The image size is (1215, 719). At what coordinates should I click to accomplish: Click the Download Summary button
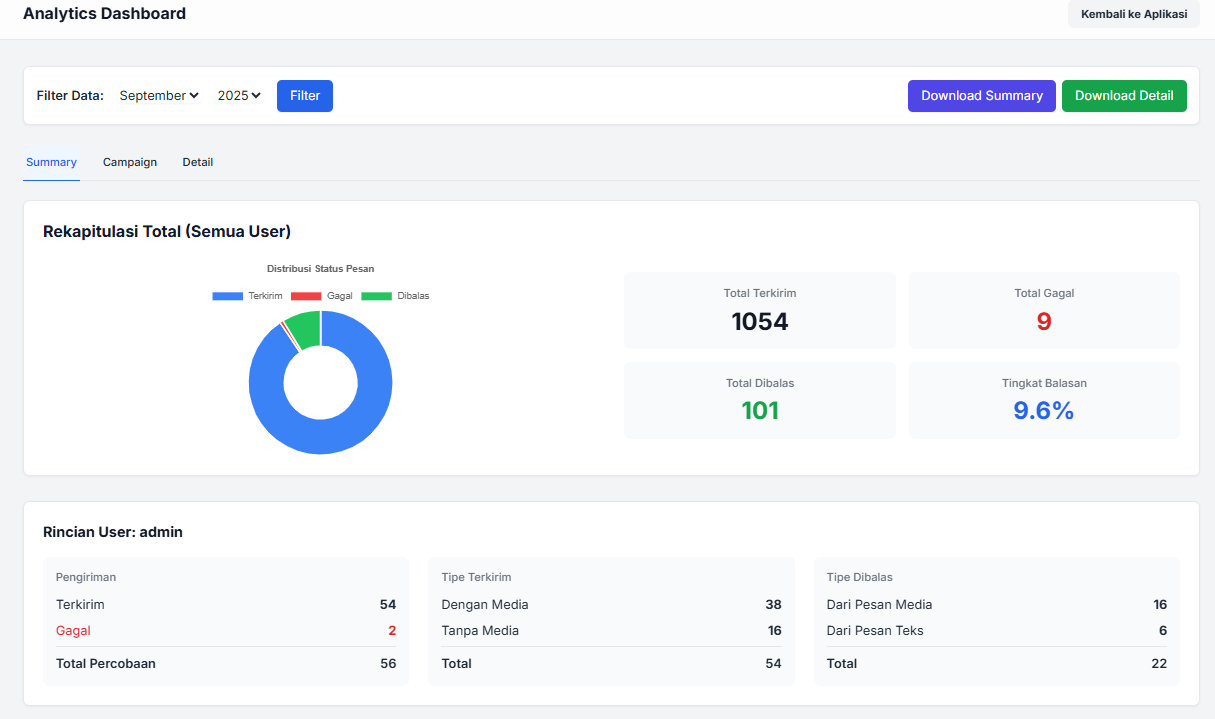981,95
